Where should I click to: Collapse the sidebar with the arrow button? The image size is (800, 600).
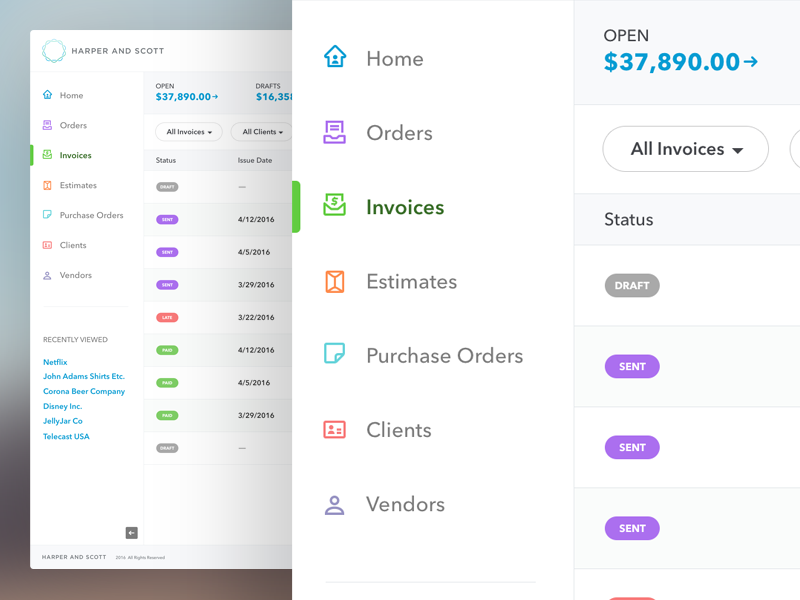[x=132, y=533]
